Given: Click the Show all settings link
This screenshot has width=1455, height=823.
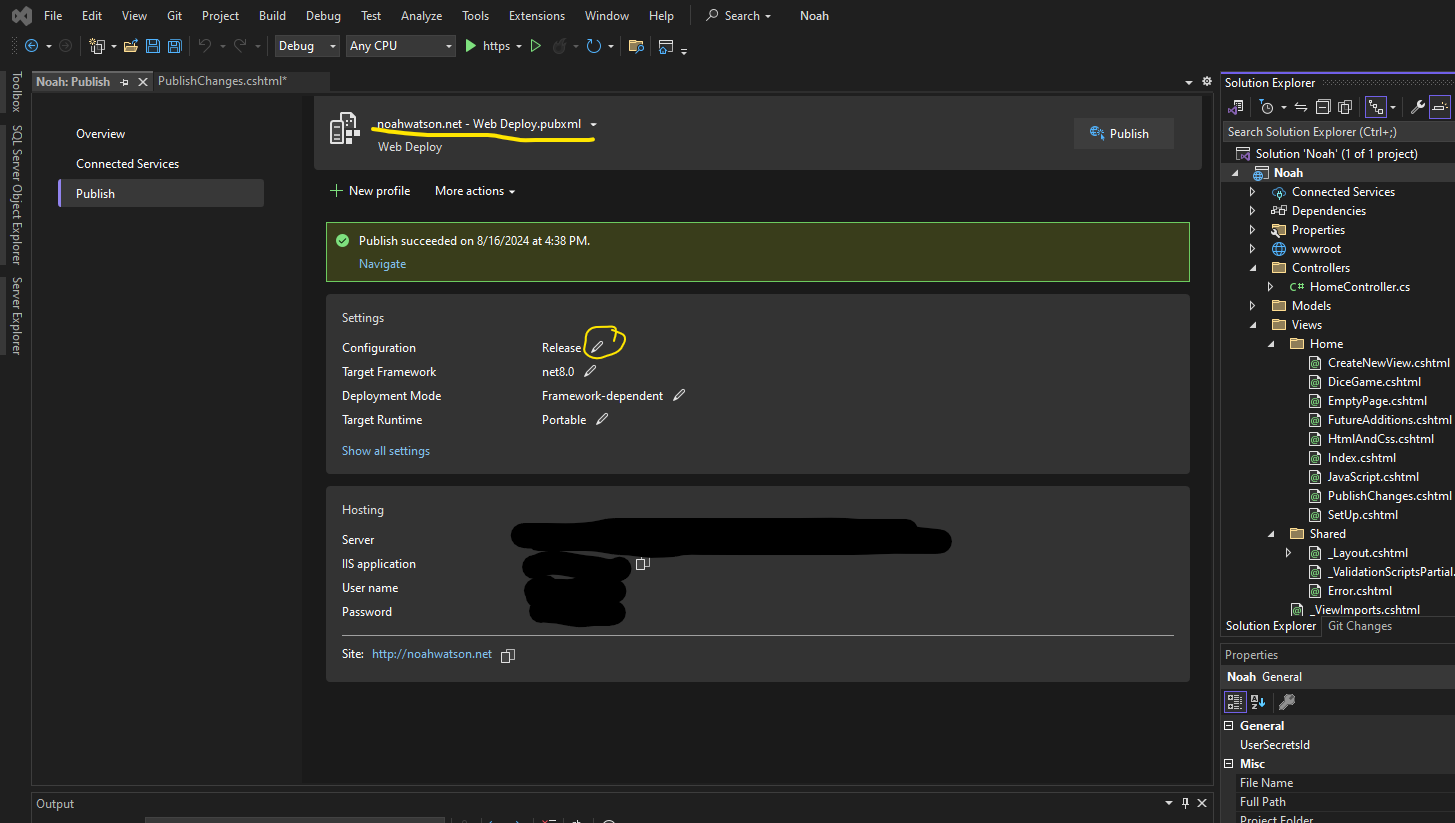Looking at the screenshot, I should tap(386, 451).
